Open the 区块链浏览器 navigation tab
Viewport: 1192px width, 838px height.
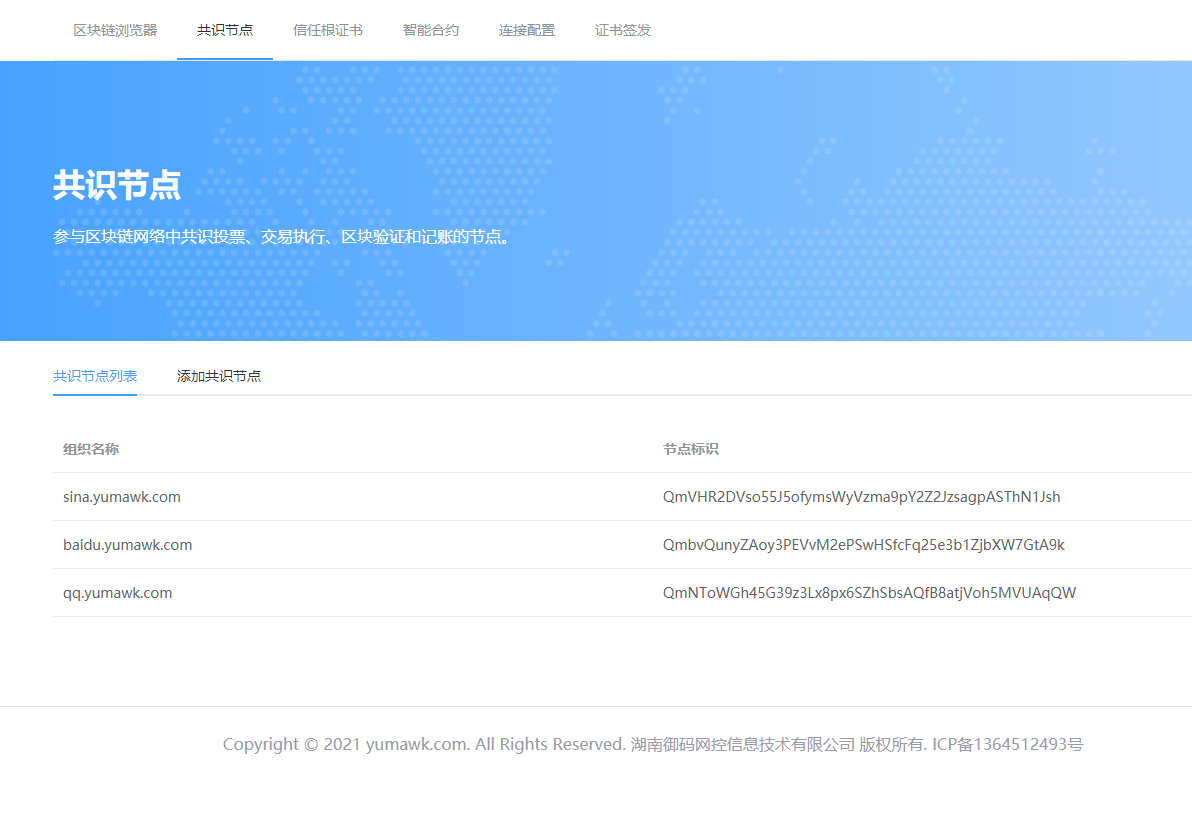115,30
